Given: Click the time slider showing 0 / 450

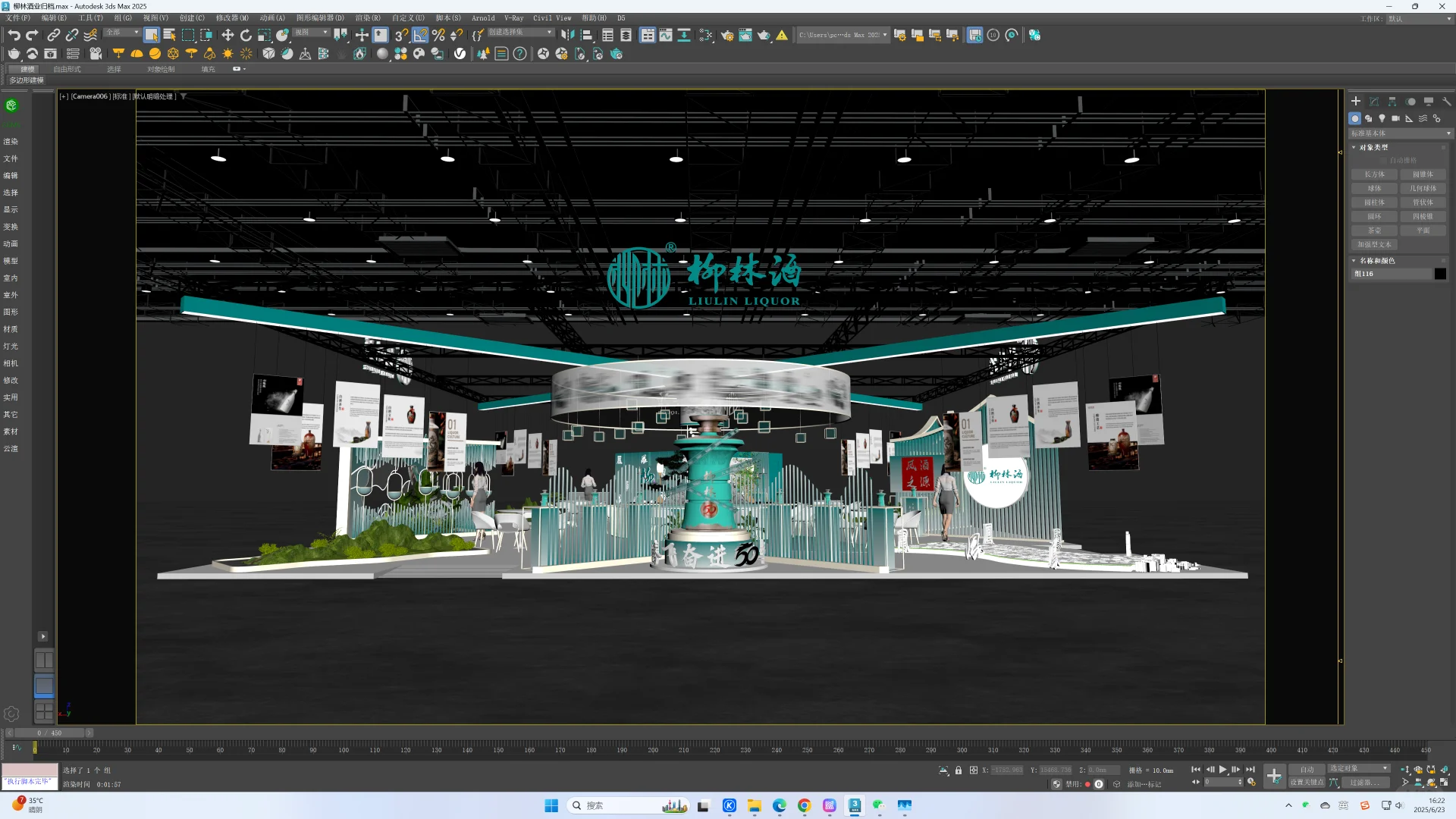Looking at the screenshot, I should click(x=49, y=733).
